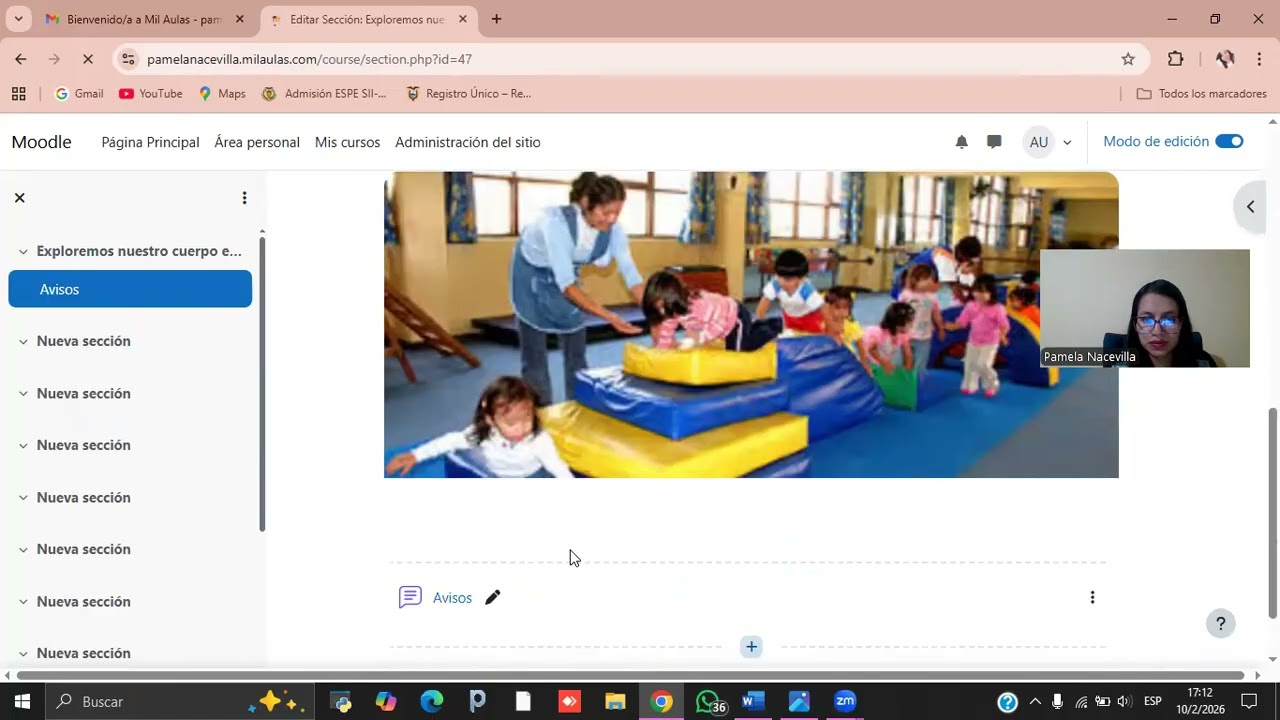Image resolution: width=1280 pixels, height=720 pixels.
Task: Collapse the Exploremos nuestro cuerpo section
Action: [x=23, y=251]
